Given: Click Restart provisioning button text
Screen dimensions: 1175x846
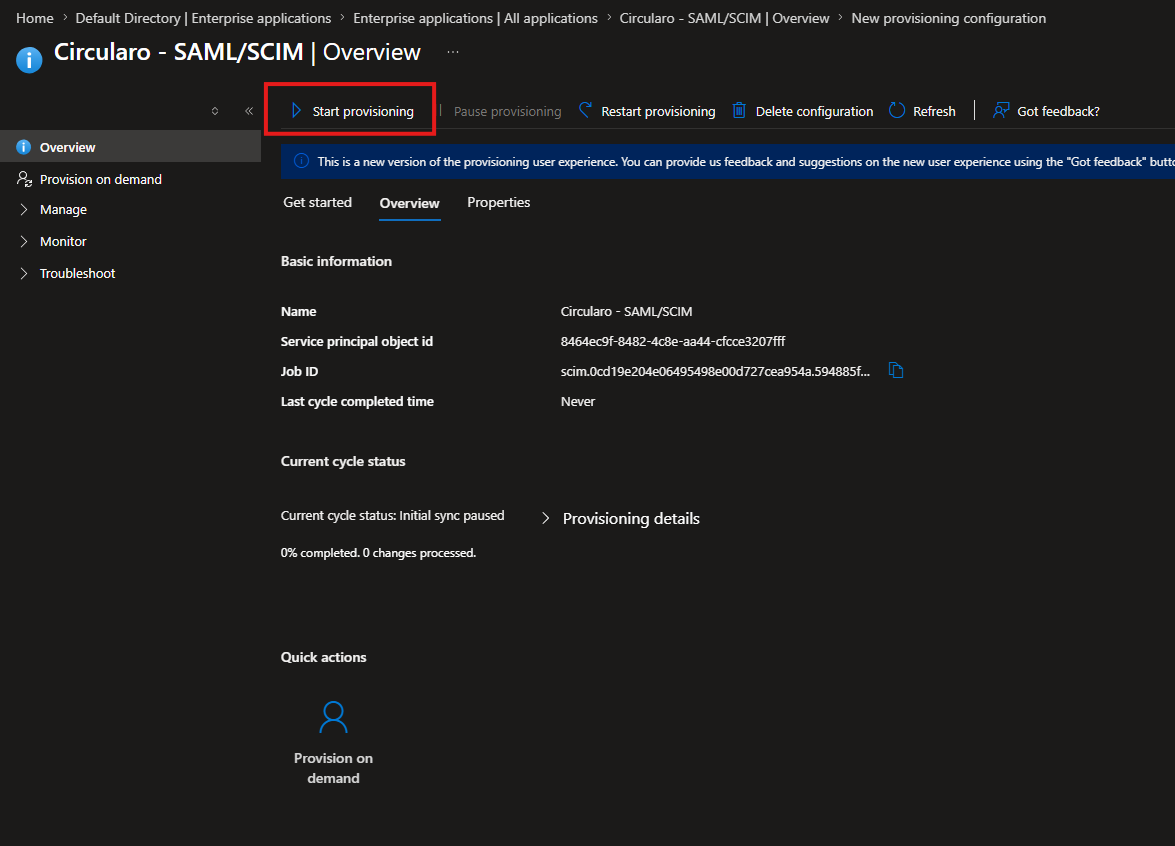Looking at the screenshot, I should coord(658,112).
